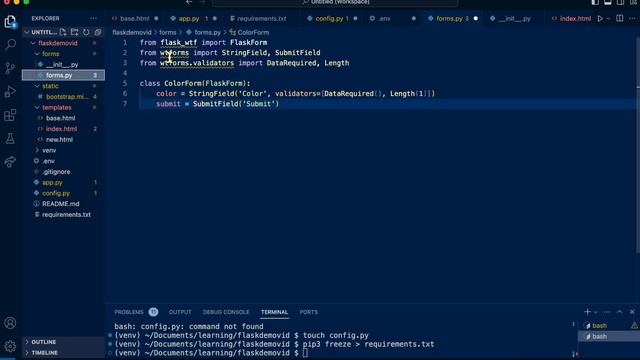This screenshot has width=640, height=360.
Task: Split the editor to the right
Action: pos(620,18)
